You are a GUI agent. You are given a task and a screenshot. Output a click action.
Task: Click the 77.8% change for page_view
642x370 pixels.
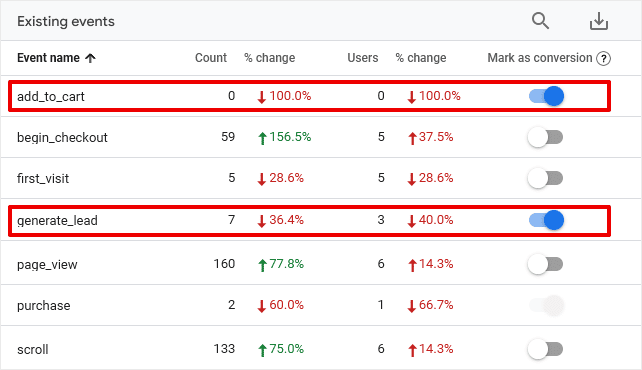click(280, 264)
